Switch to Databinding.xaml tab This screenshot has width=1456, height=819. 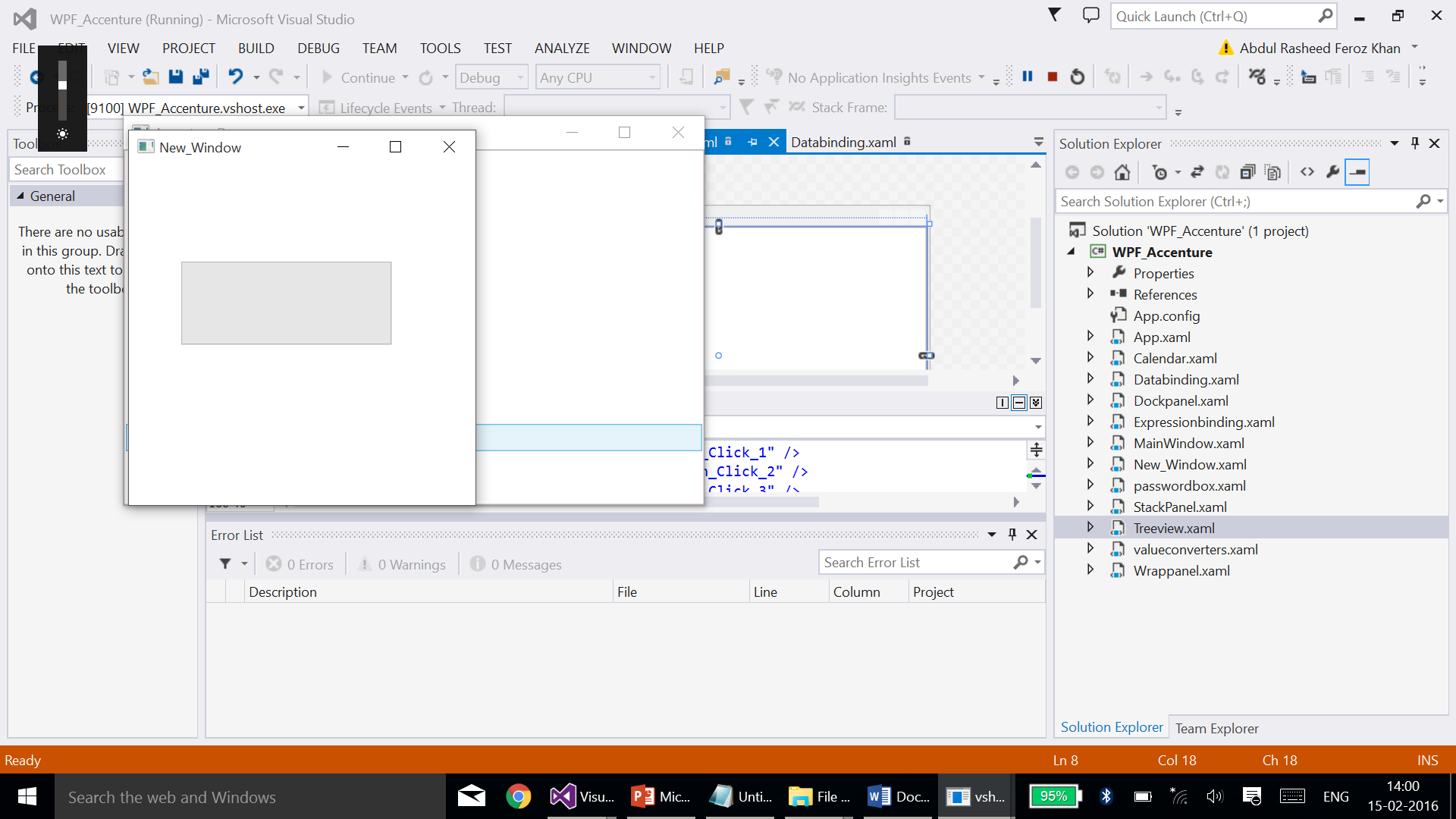click(x=843, y=142)
